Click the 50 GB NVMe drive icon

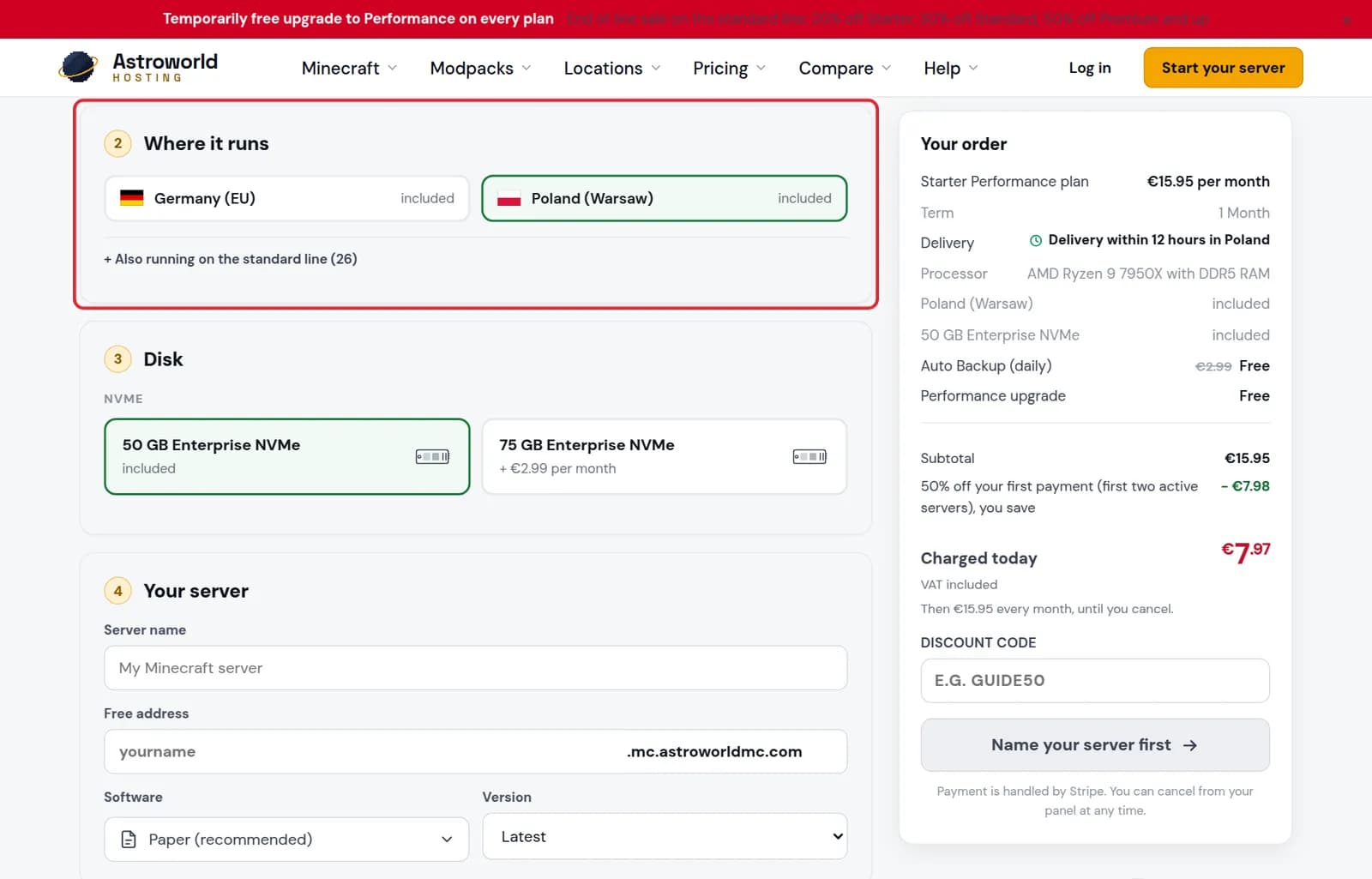click(432, 456)
